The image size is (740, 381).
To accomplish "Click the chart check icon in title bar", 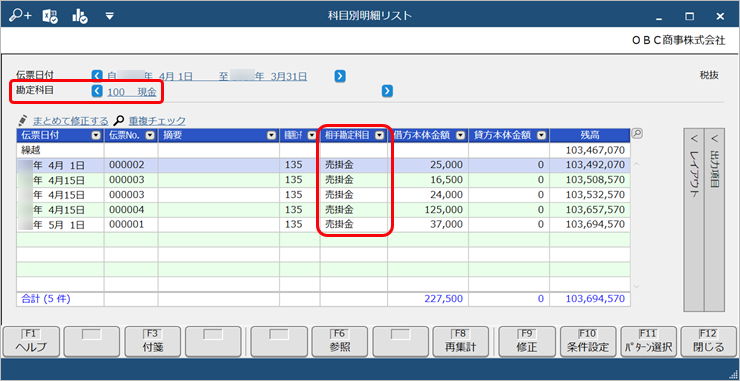I will (80, 16).
